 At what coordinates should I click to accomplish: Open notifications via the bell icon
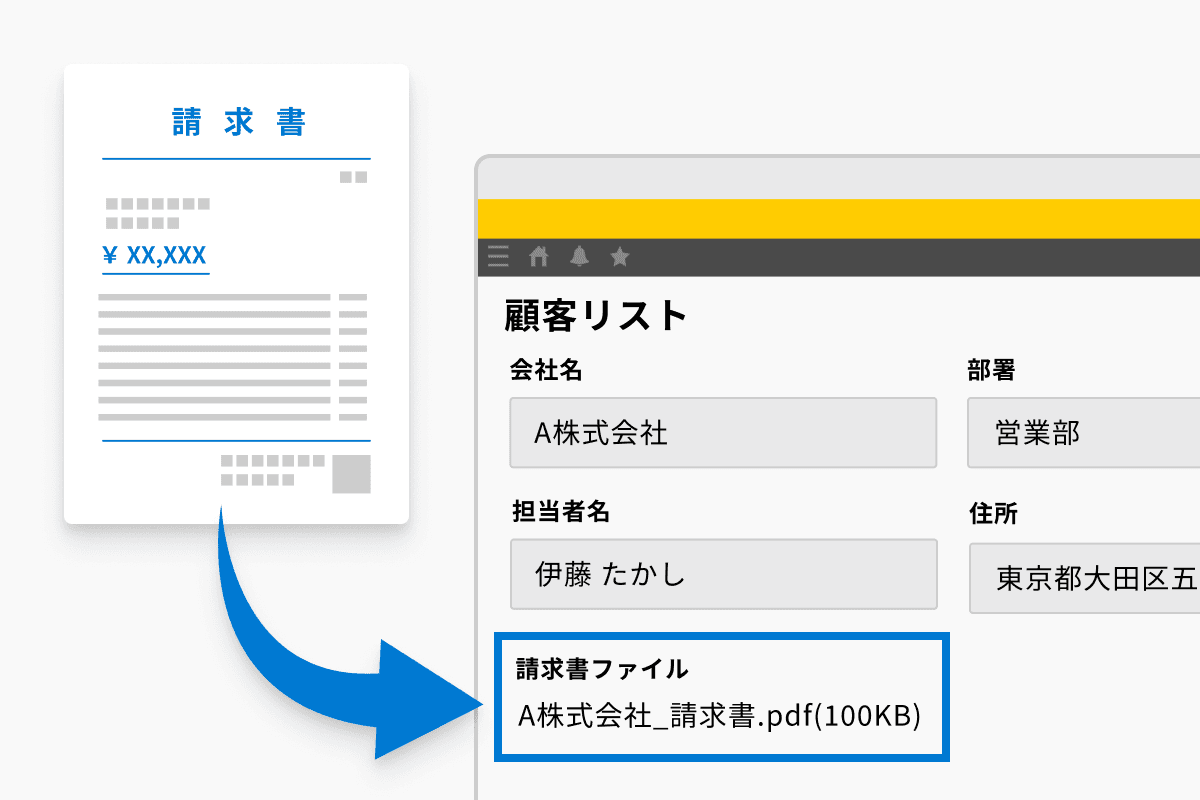[x=579, y=257]
